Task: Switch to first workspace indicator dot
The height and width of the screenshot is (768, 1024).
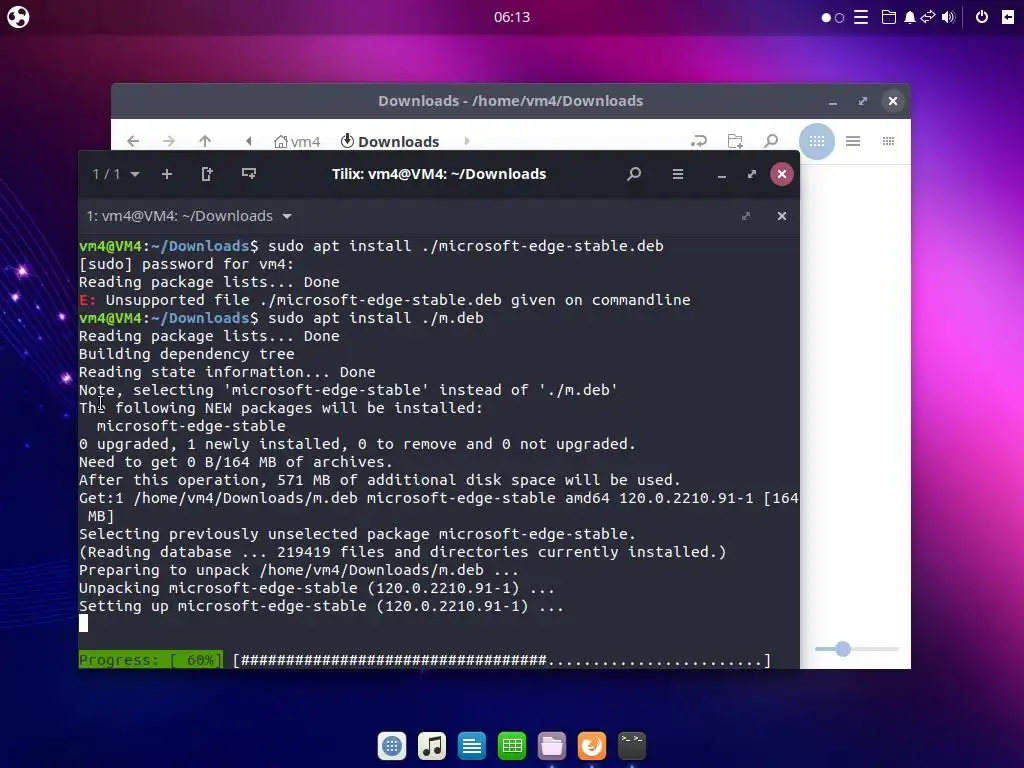Action: click(x=826, y=18)
